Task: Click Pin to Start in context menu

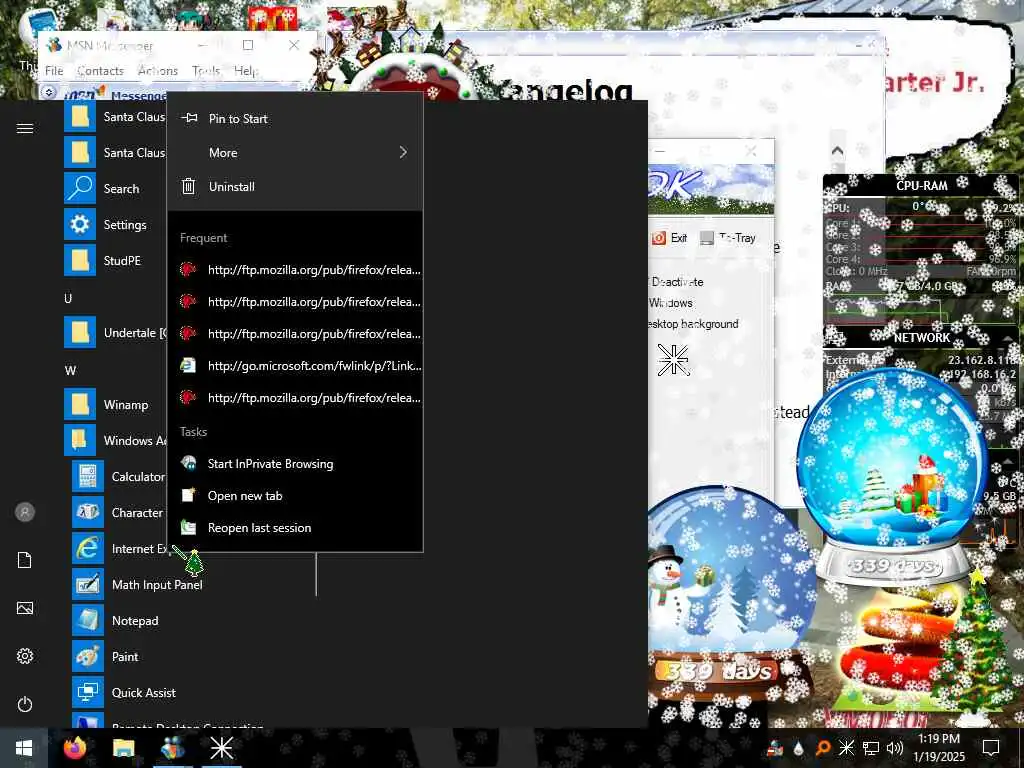Action: click(295, 119)
